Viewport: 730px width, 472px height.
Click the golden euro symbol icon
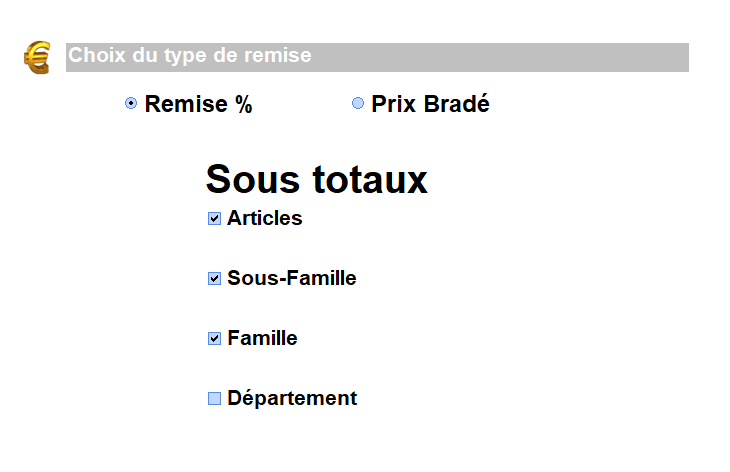37,58
